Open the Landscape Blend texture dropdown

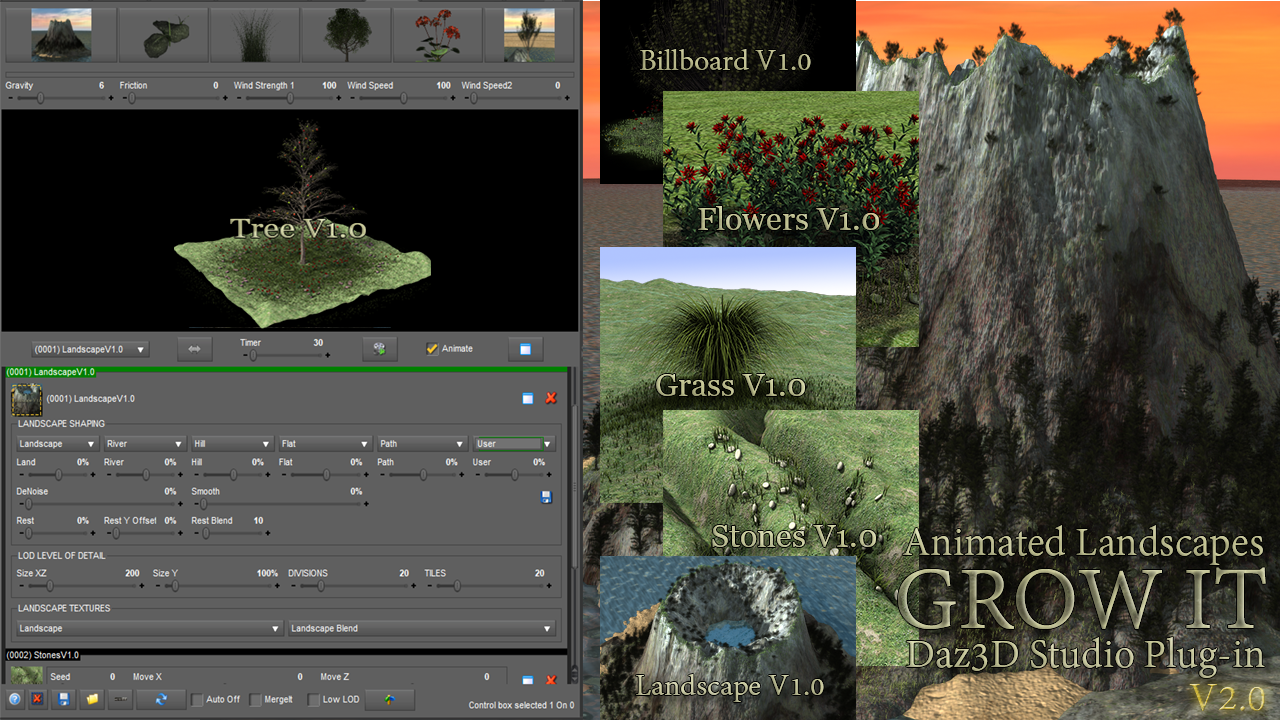(422, 628)
